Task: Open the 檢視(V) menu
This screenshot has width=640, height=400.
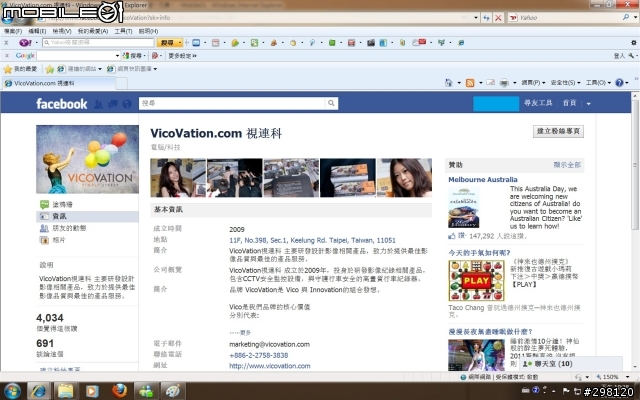Action: tap(62, 31)
